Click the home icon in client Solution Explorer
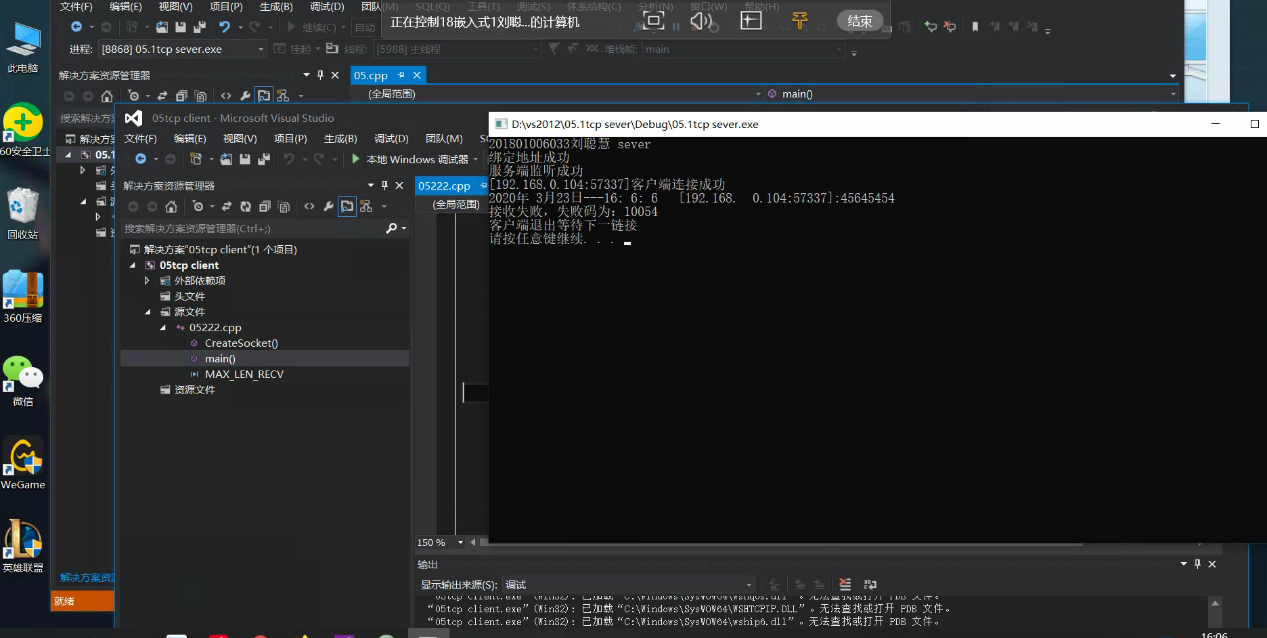 click(x=171, y=206)
